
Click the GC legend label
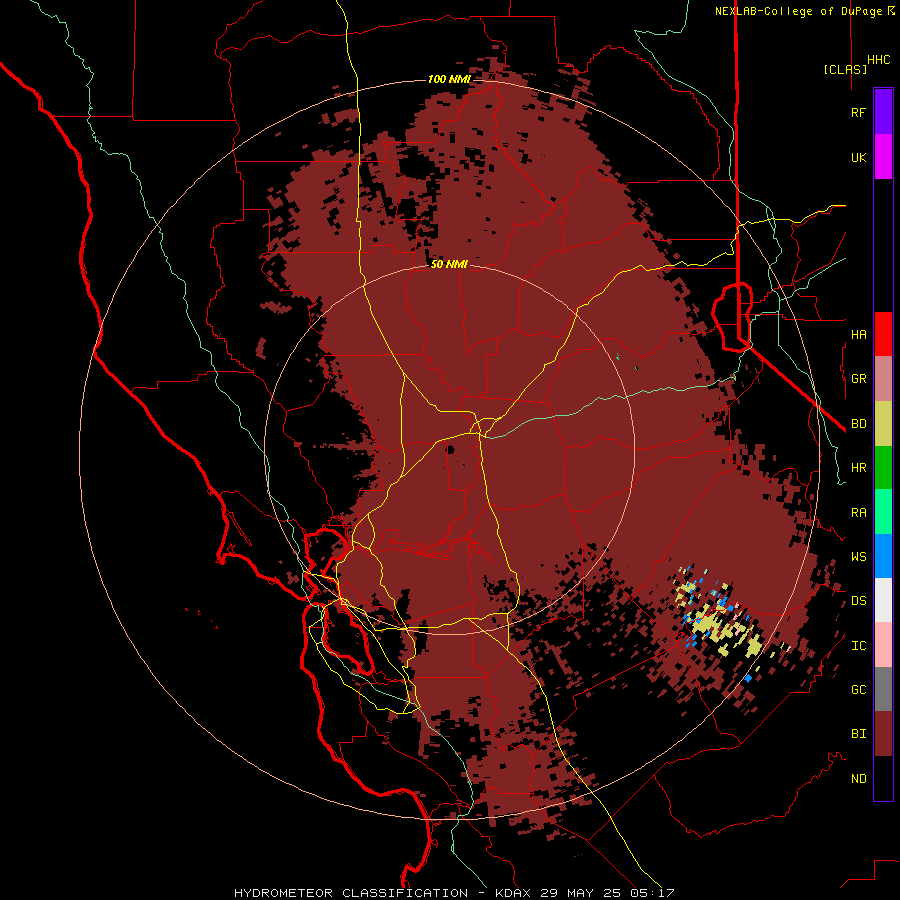[859, 689]
